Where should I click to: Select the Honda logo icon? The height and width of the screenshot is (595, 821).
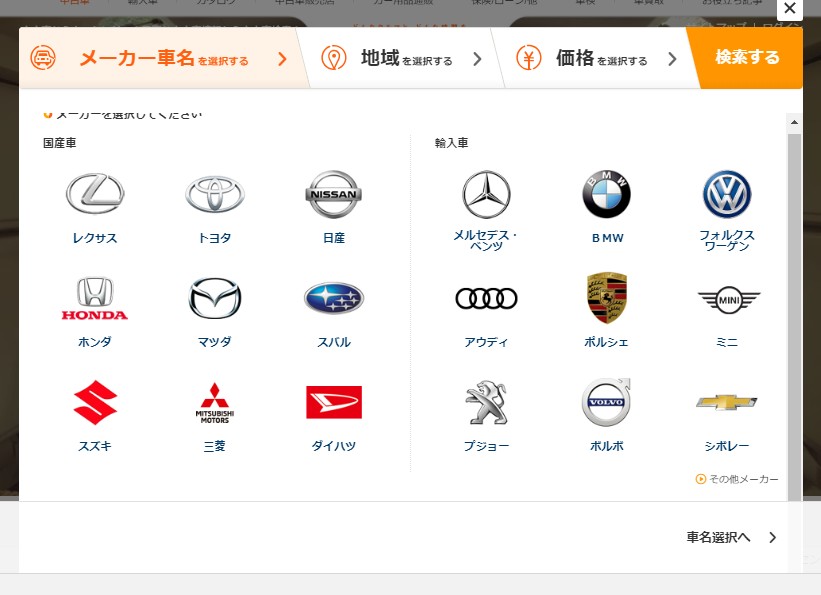click(x=95, y=298)
